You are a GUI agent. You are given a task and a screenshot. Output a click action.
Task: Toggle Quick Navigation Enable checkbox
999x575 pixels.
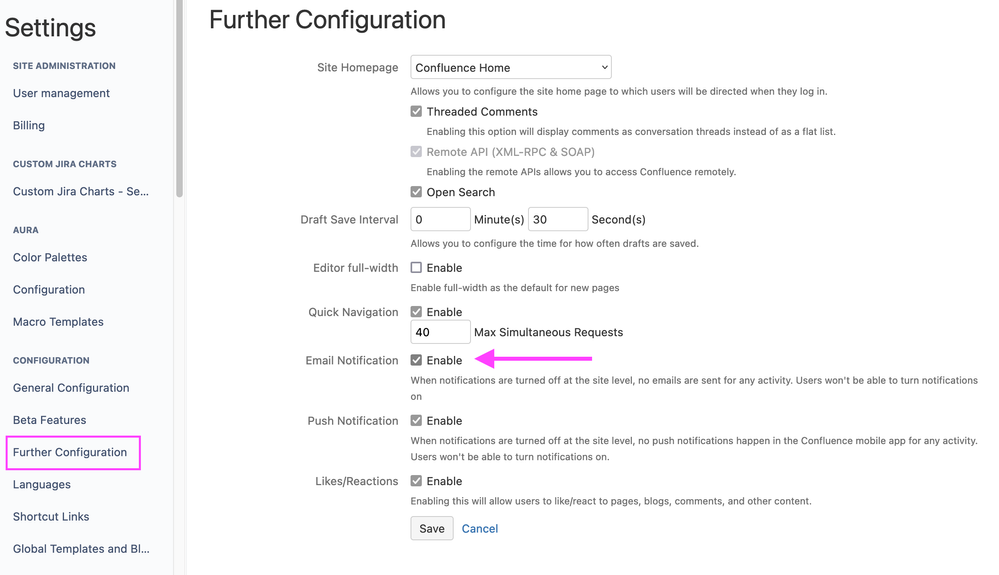416,312
